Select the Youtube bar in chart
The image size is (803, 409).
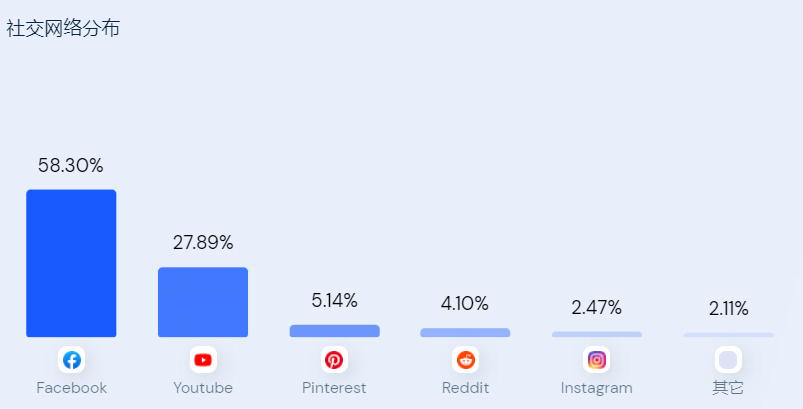[203, 302]
